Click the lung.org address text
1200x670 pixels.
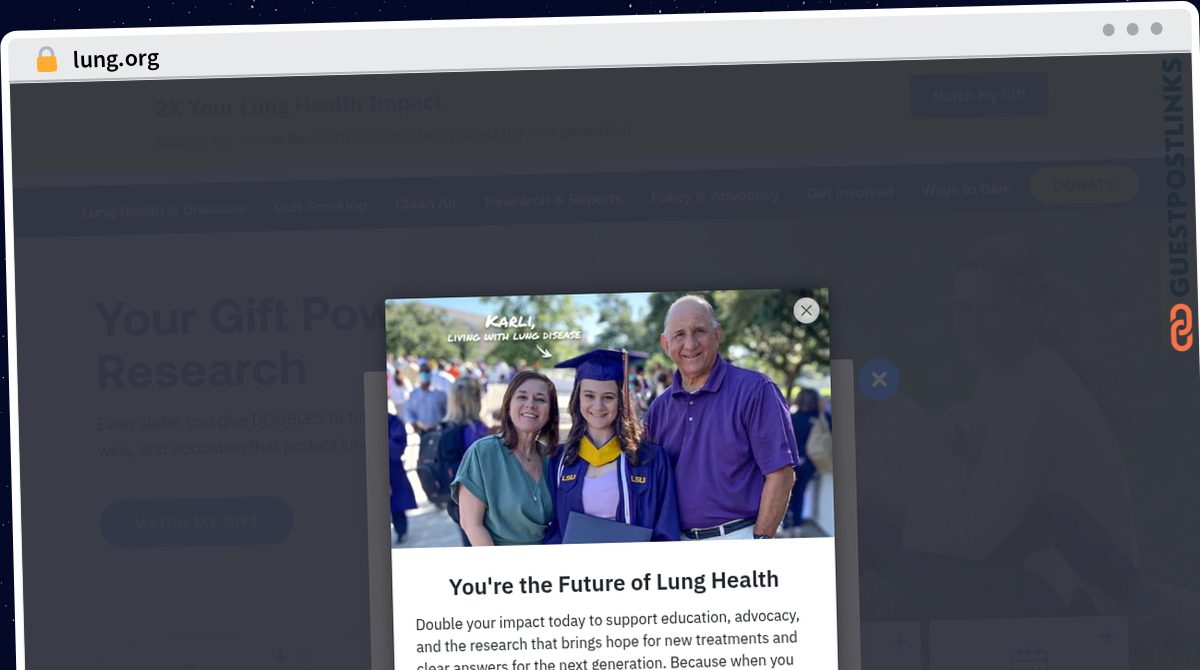116,60
